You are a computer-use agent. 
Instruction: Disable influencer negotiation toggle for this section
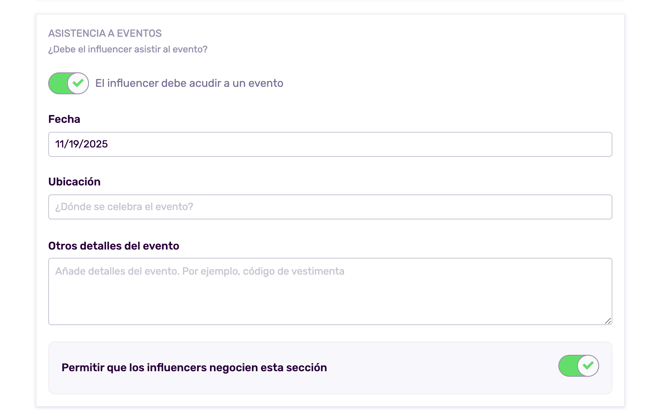pyautogui.click(x=578, y=366)
